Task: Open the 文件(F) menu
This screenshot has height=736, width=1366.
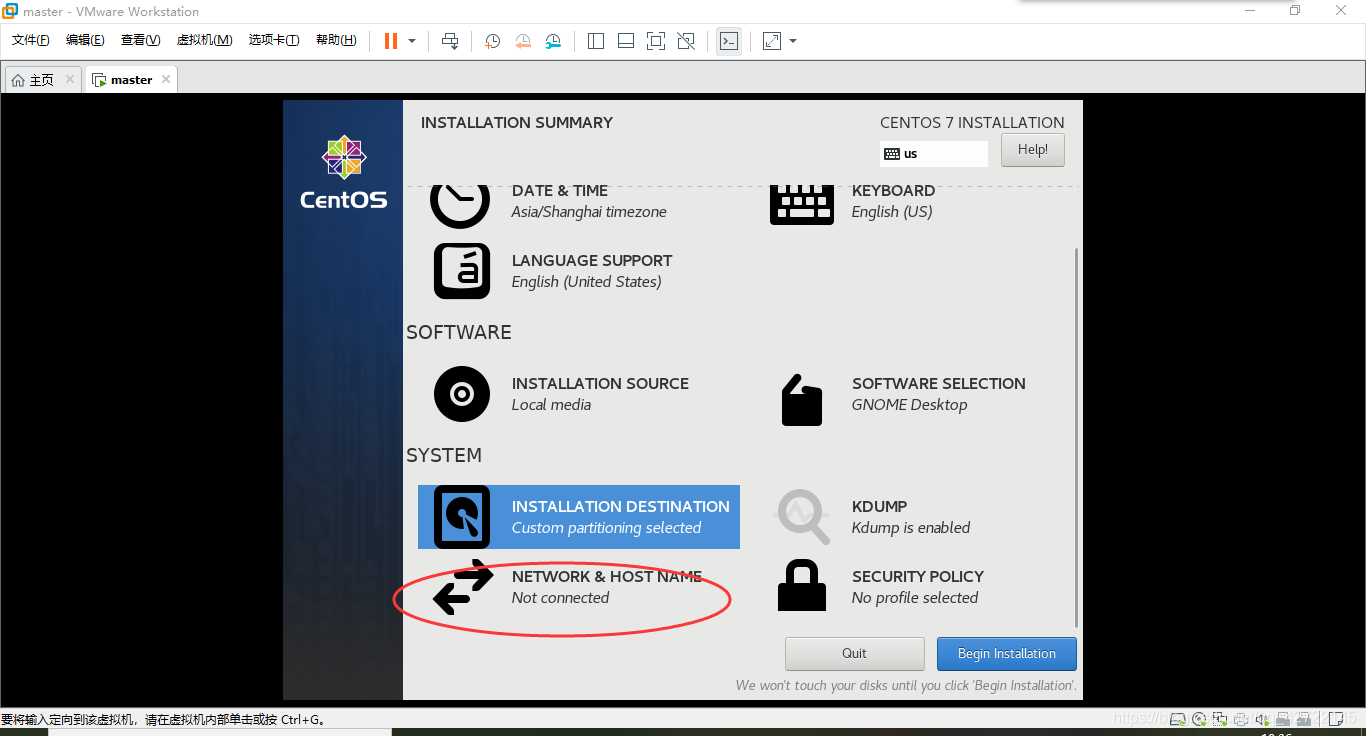Action: (x=31, y=40)
